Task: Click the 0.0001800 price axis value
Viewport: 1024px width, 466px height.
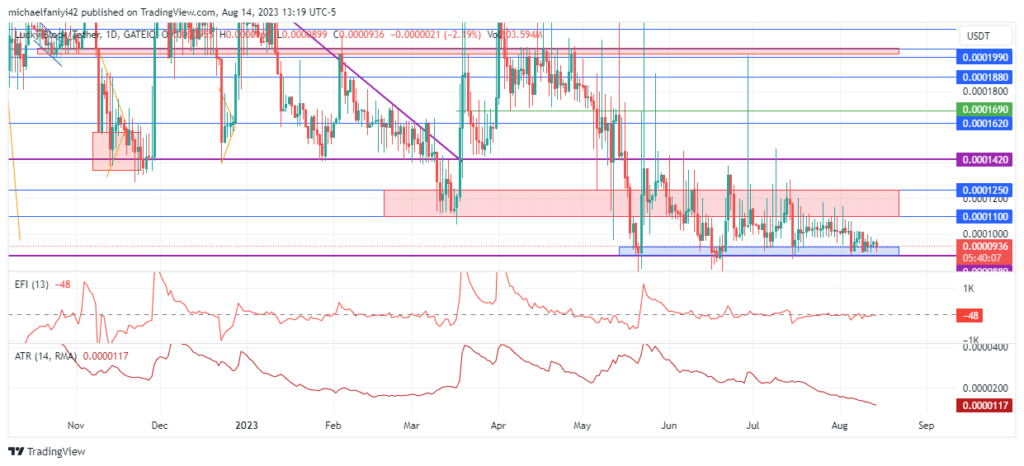Action: (985, 91)
